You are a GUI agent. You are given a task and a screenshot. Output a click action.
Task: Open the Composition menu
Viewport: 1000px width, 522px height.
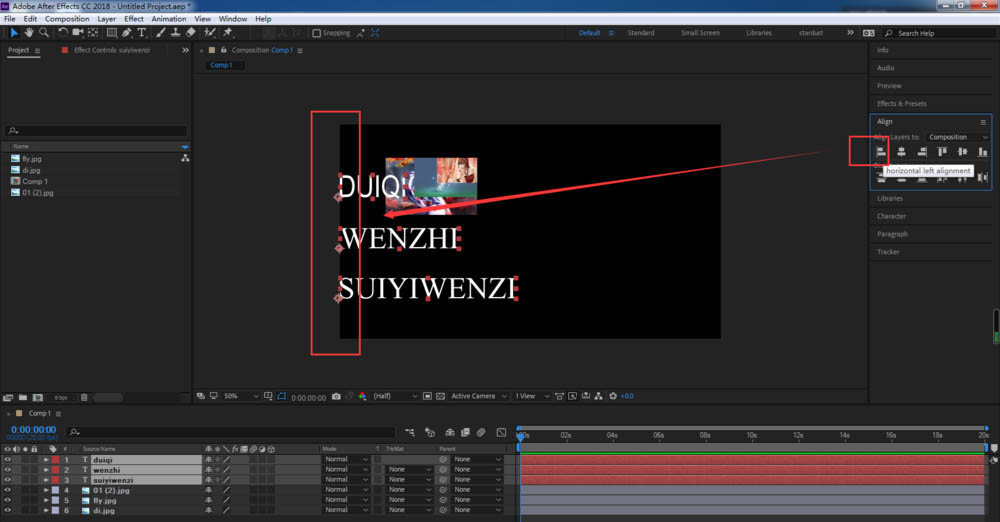click(x=67, y=19)
